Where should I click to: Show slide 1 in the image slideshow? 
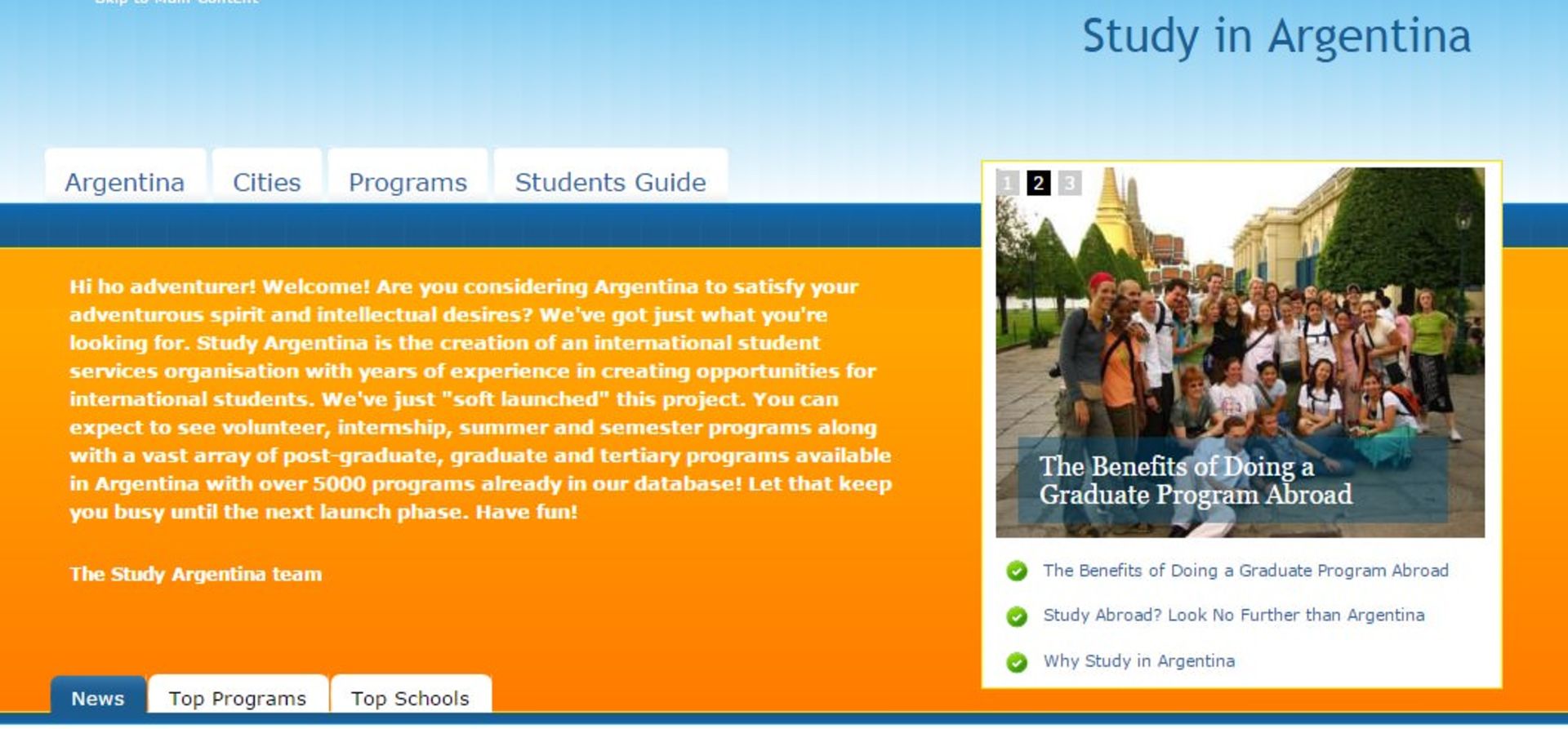pyautogui.click(x=1008, y=183)
